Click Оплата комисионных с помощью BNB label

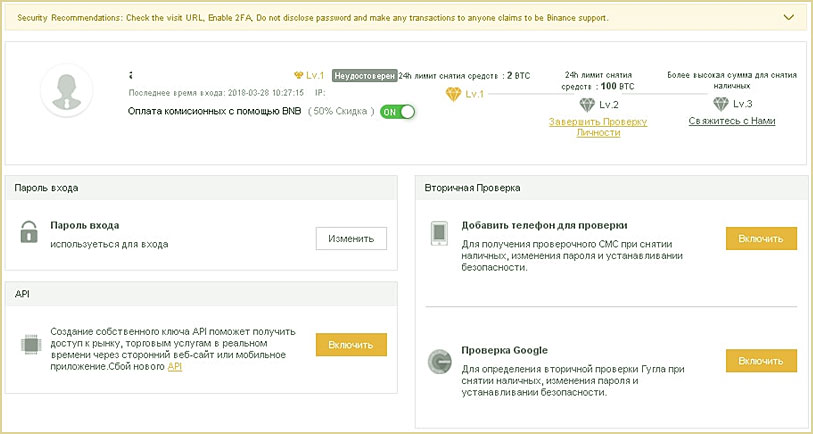pos(214,111)
